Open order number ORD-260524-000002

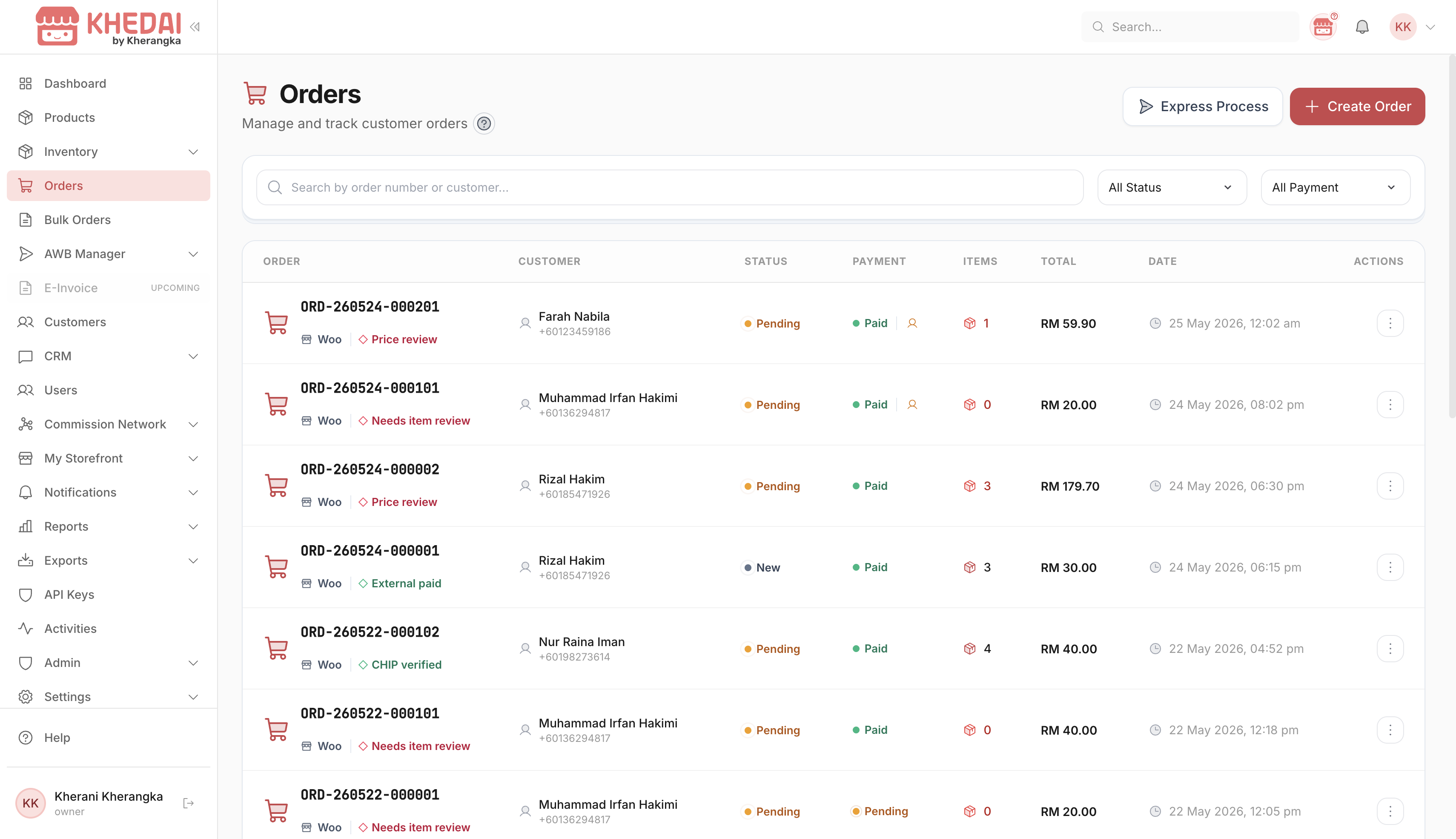370,469
